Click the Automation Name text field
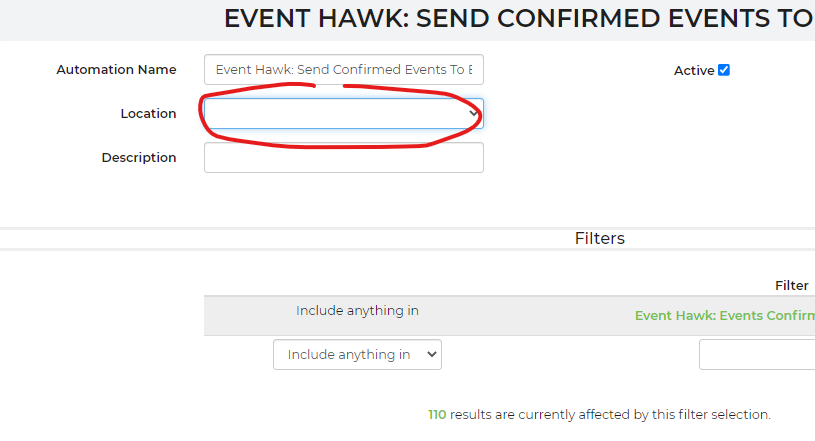Image resolution: width=815 pixels, height=441 pixels. tap(343, 70)
